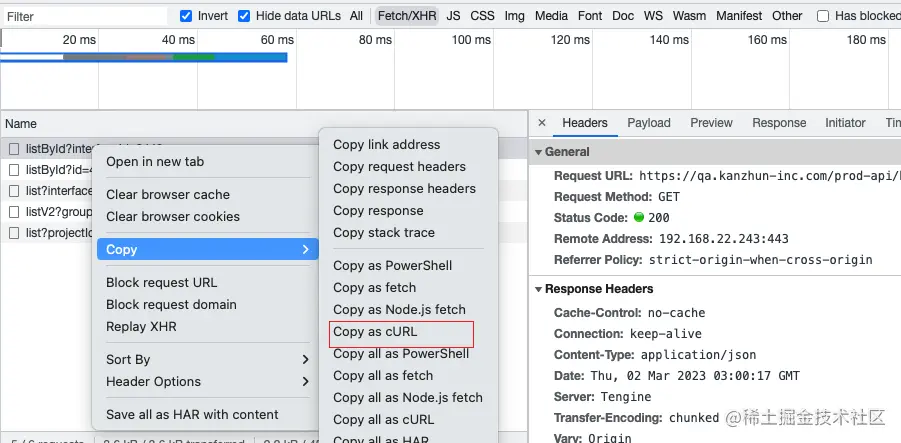Viewport: 901px width, 443px height.
Task: Expand the Sort By submenu
Action: pyautogui.click(x=207, y=360)
